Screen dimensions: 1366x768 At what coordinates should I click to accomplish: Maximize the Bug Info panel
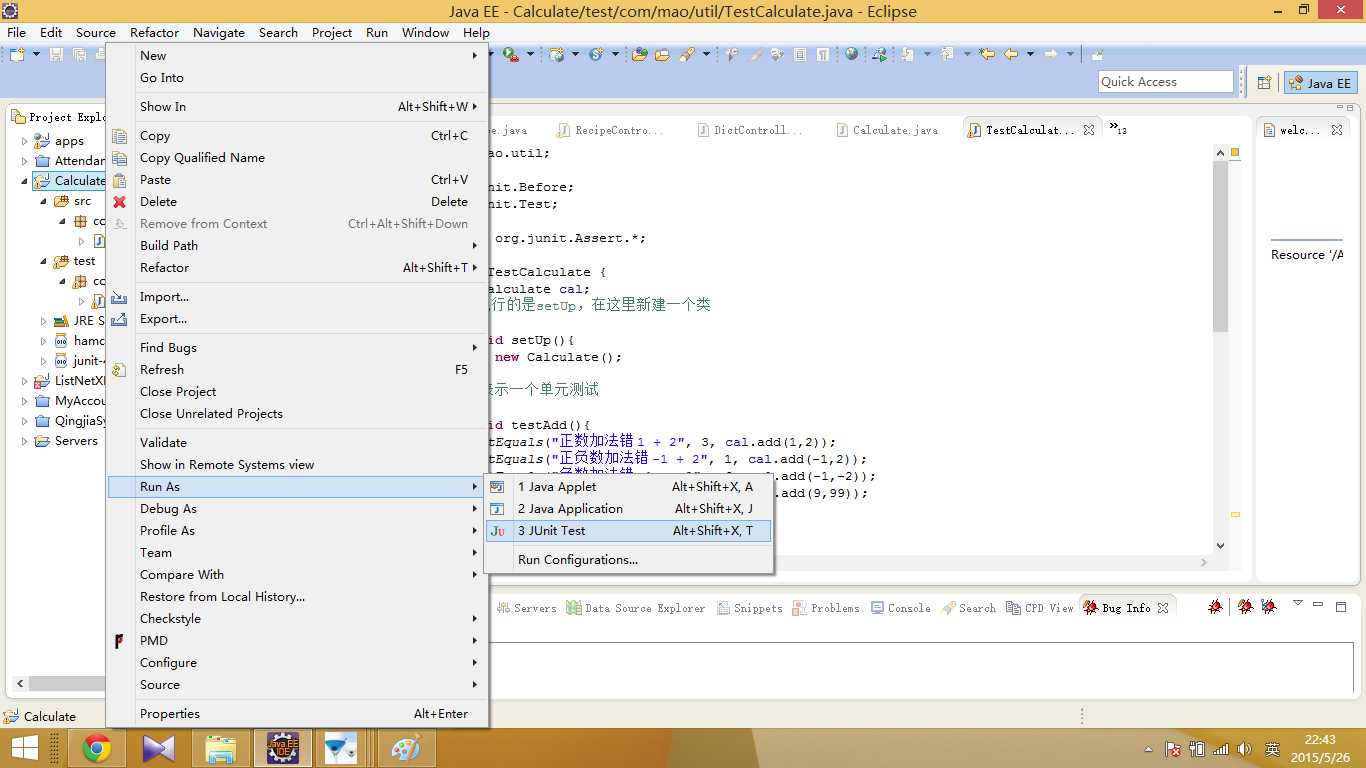pos(1342,606)
